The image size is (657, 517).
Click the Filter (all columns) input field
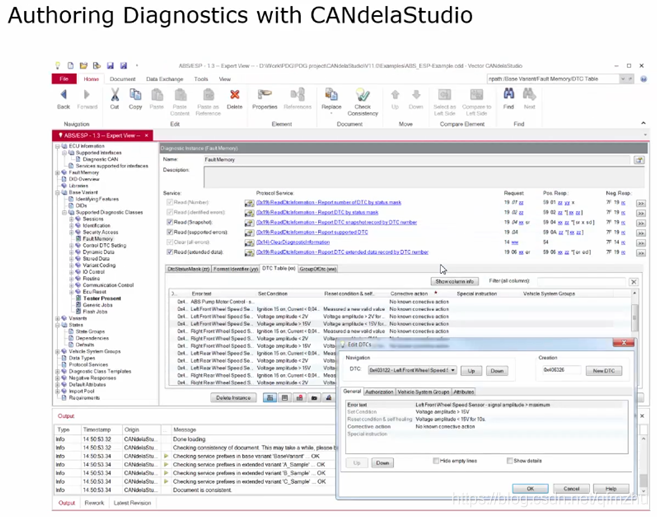point(582,282)
